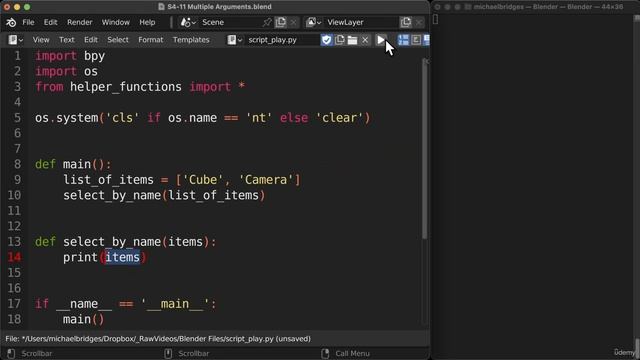Click the 'Camera' string on line 9

click(266, 180)
